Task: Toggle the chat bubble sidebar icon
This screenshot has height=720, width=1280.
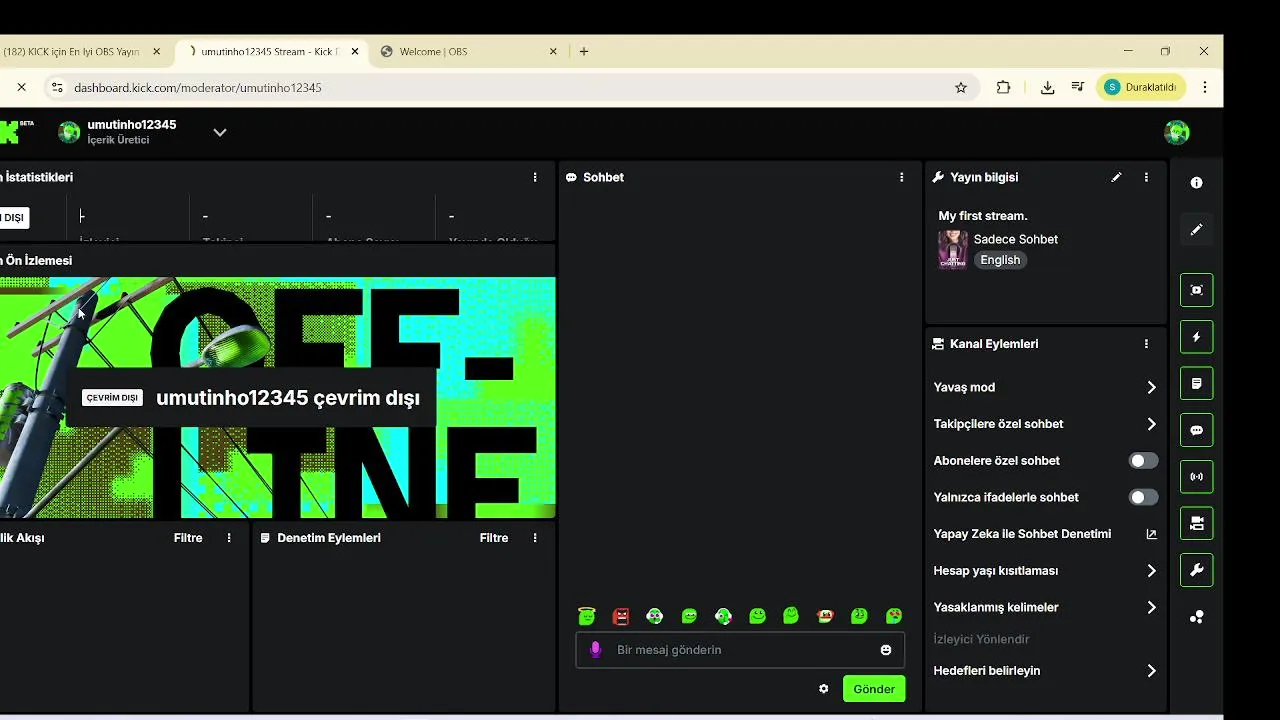Action: (1196, 430)
